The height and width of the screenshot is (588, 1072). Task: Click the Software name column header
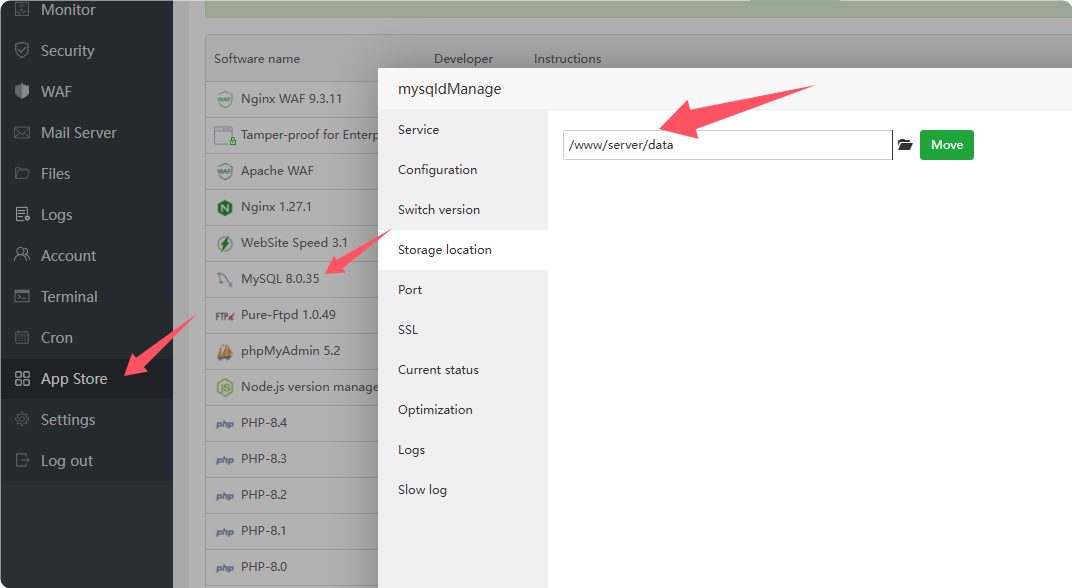[257, 59]
